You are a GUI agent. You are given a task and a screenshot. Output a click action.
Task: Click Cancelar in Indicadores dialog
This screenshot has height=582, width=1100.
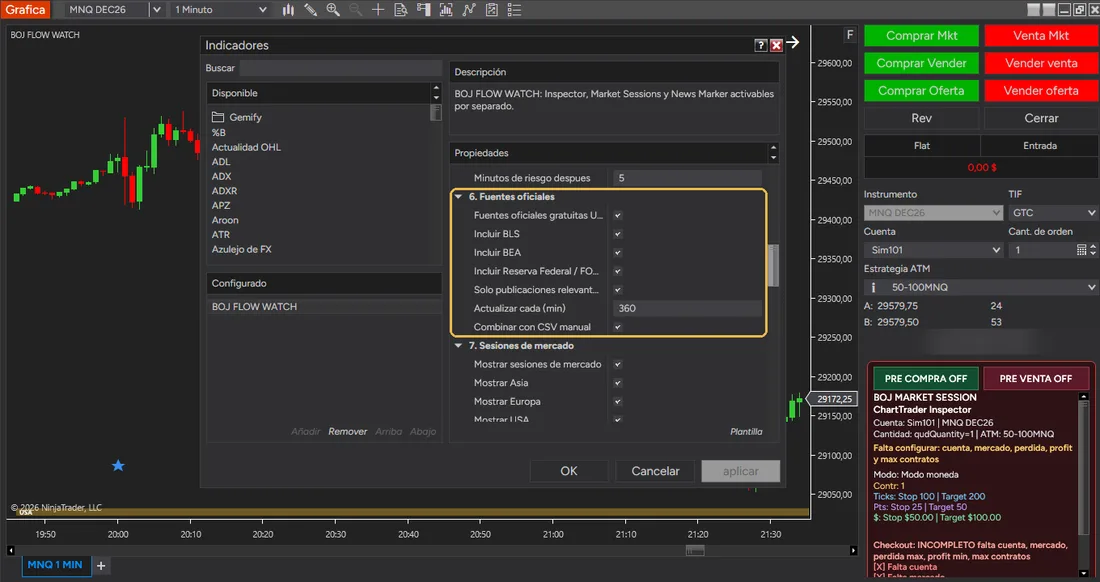655,471
